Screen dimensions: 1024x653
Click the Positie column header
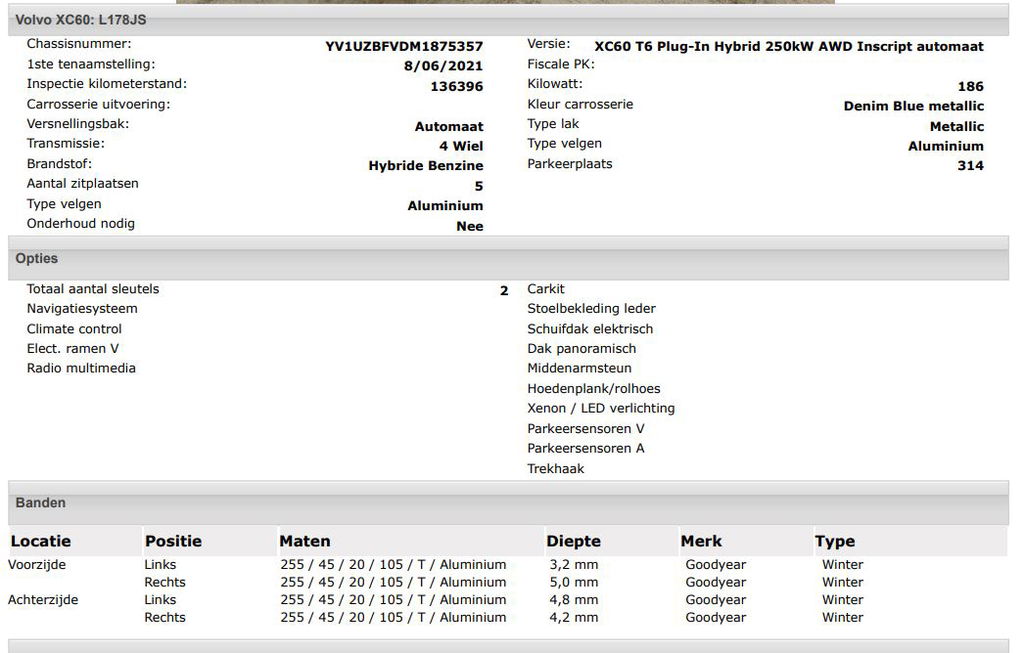point(173,541)
